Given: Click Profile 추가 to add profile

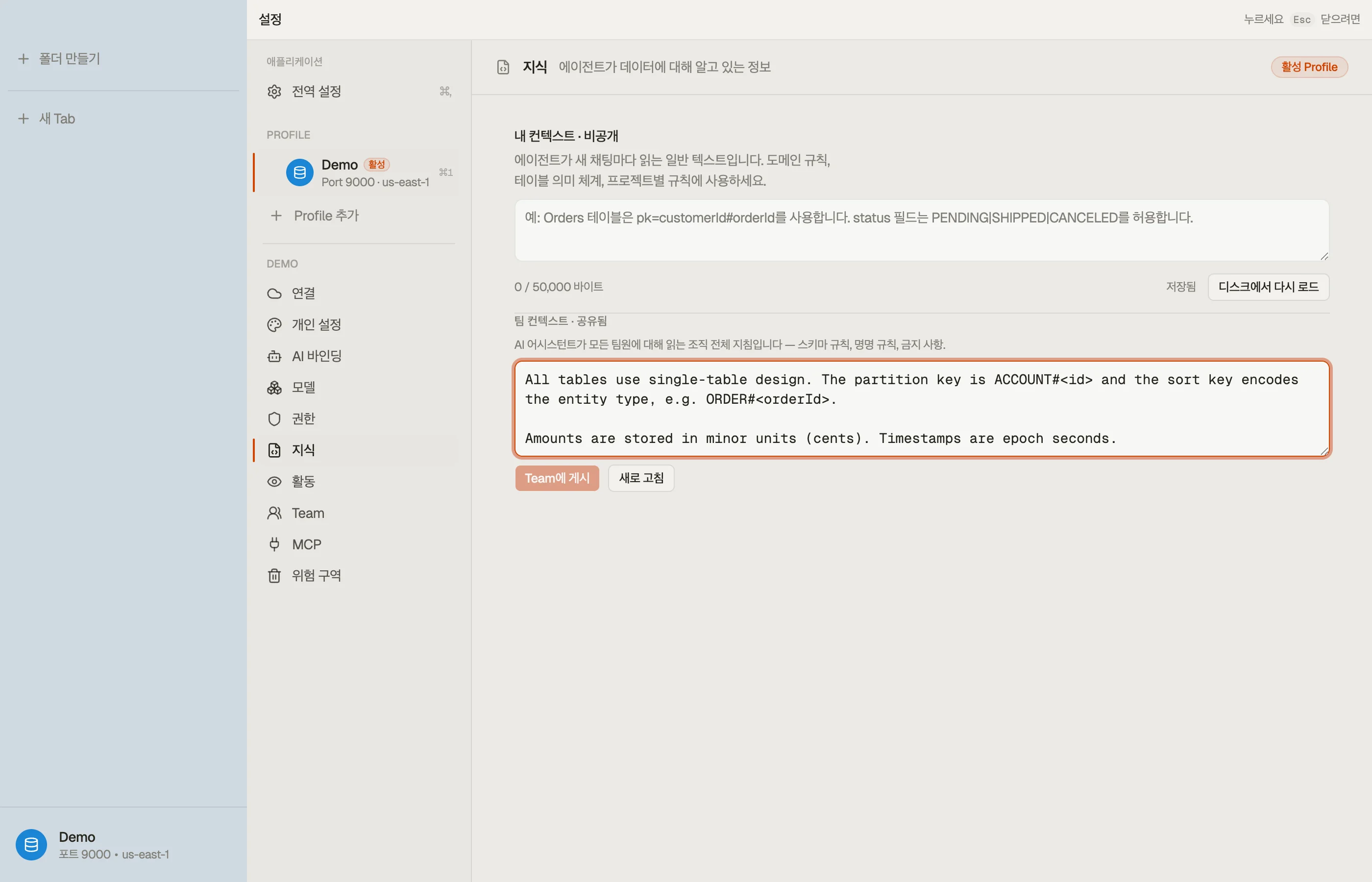Looking at the screenshot, I should (359, 216).
